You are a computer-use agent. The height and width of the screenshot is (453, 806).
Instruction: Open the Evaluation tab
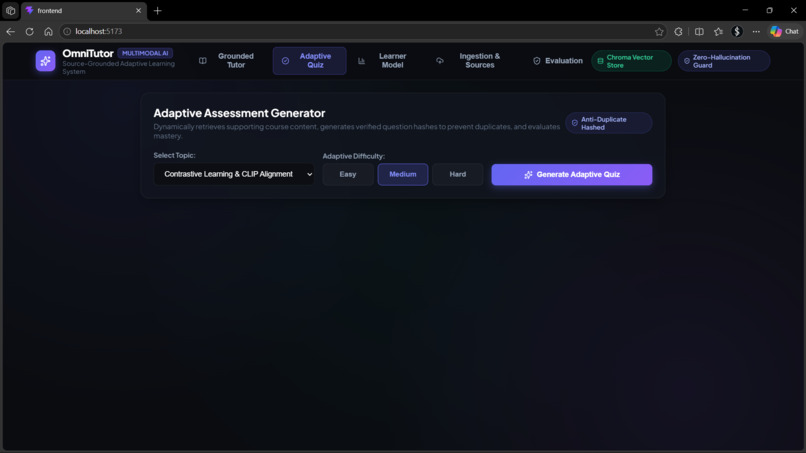click(x=558, y=61)
